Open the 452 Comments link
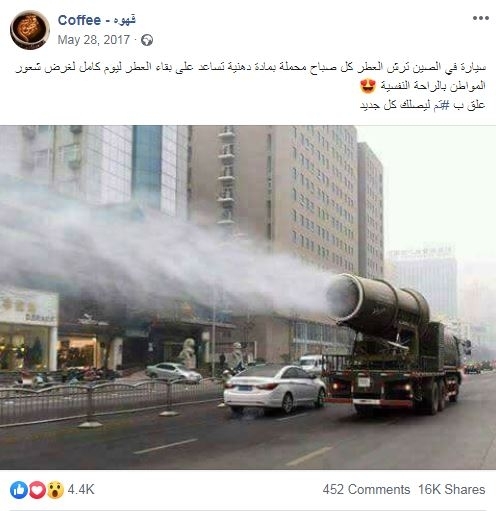The width and height of the screenshot is (496, 511). pos(366,490)
